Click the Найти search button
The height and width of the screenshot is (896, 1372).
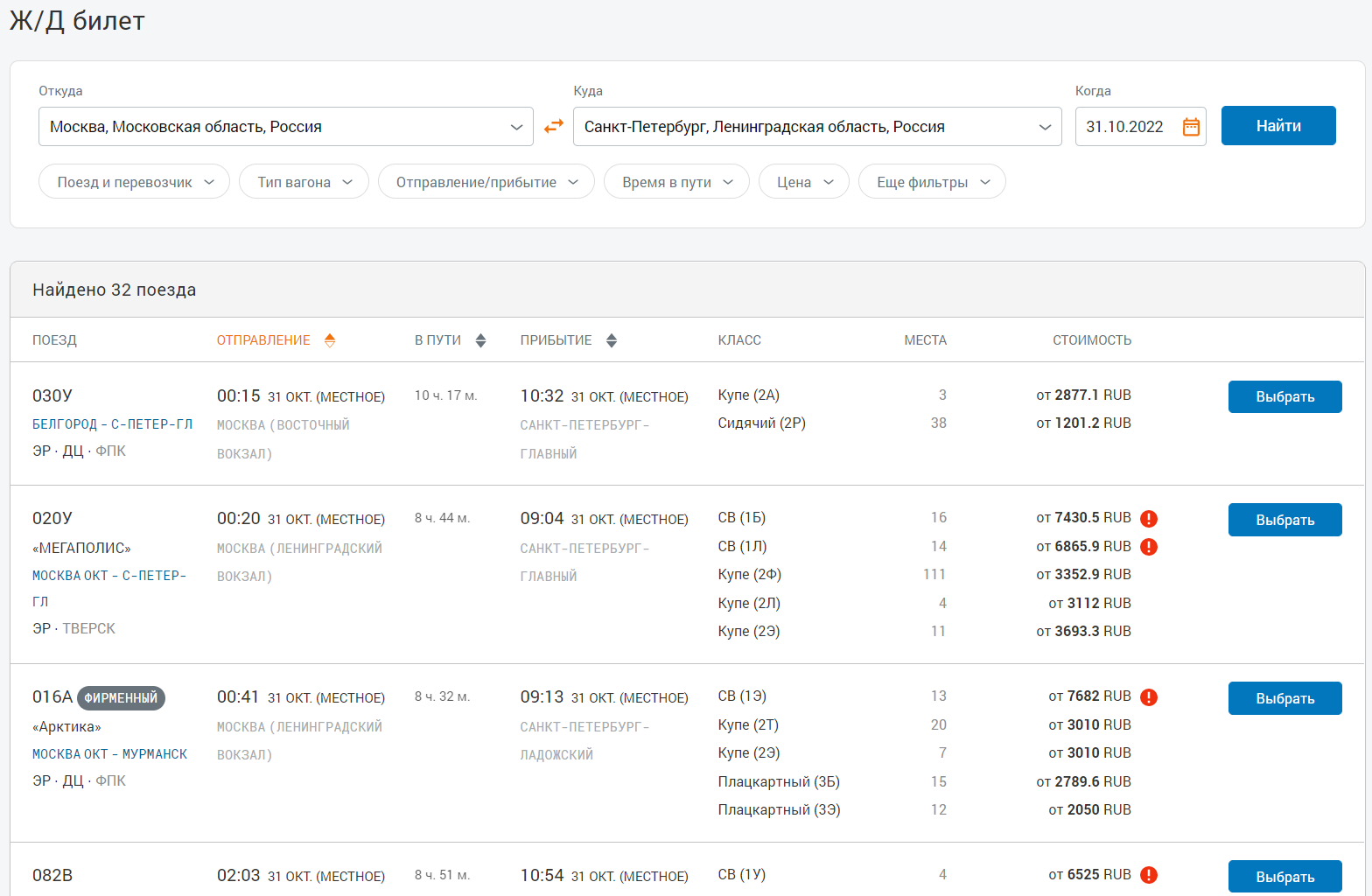click(x=1278, y=126)
